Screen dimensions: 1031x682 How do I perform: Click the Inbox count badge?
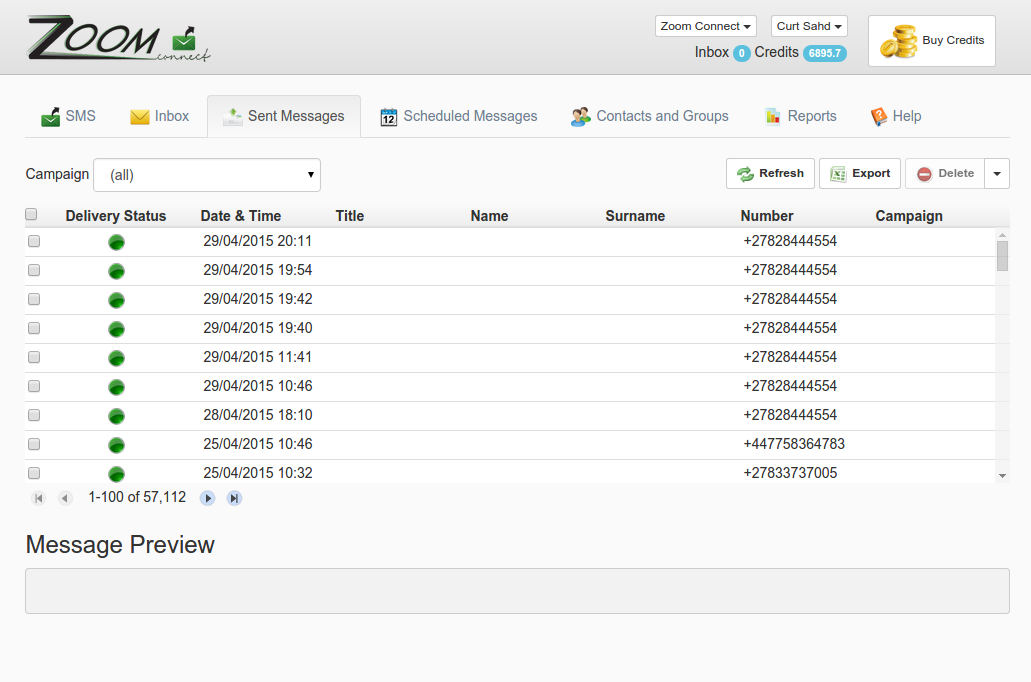pos(741,53)
